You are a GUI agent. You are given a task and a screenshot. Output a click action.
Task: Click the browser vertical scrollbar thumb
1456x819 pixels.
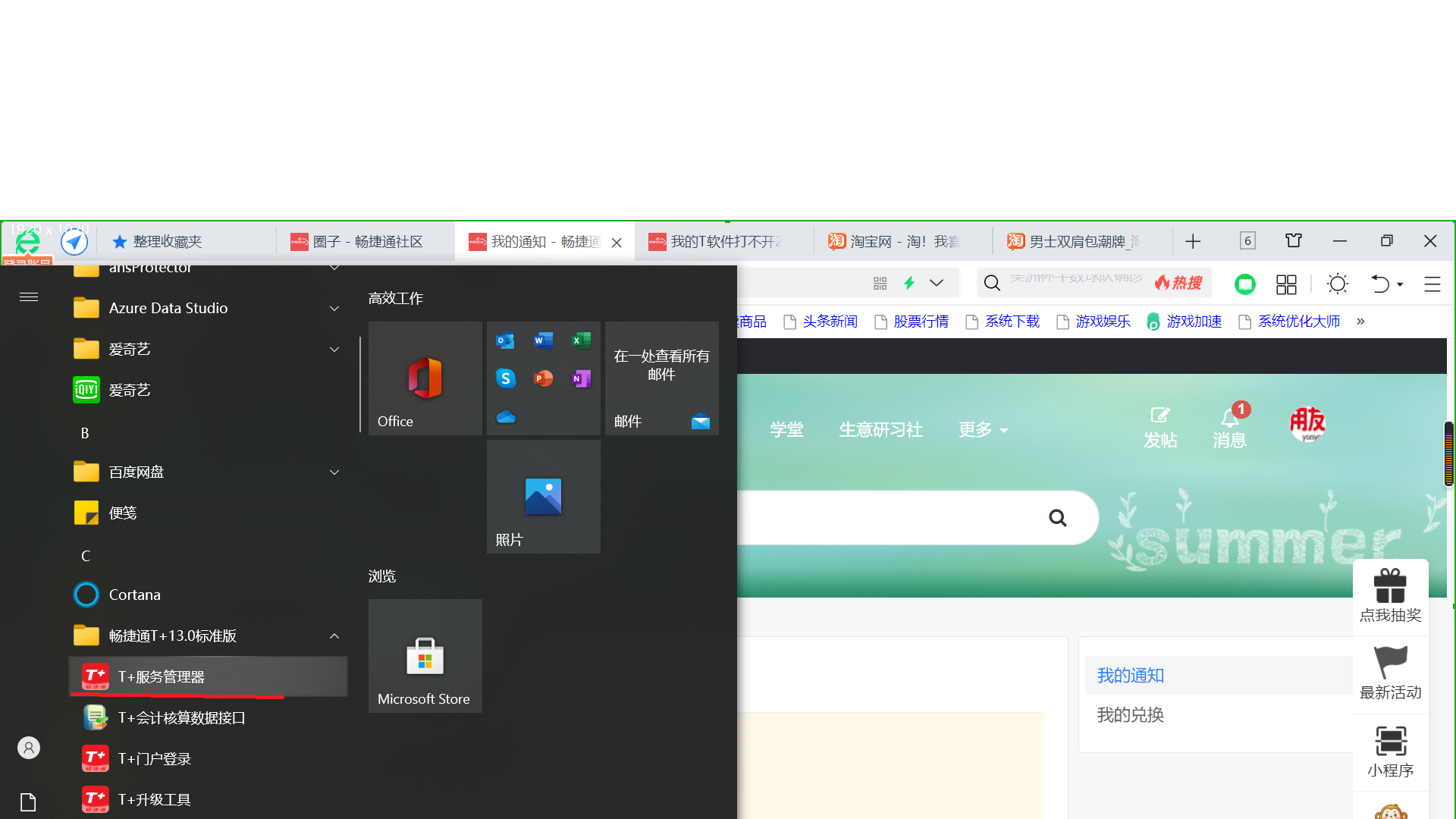point(1449,453)
